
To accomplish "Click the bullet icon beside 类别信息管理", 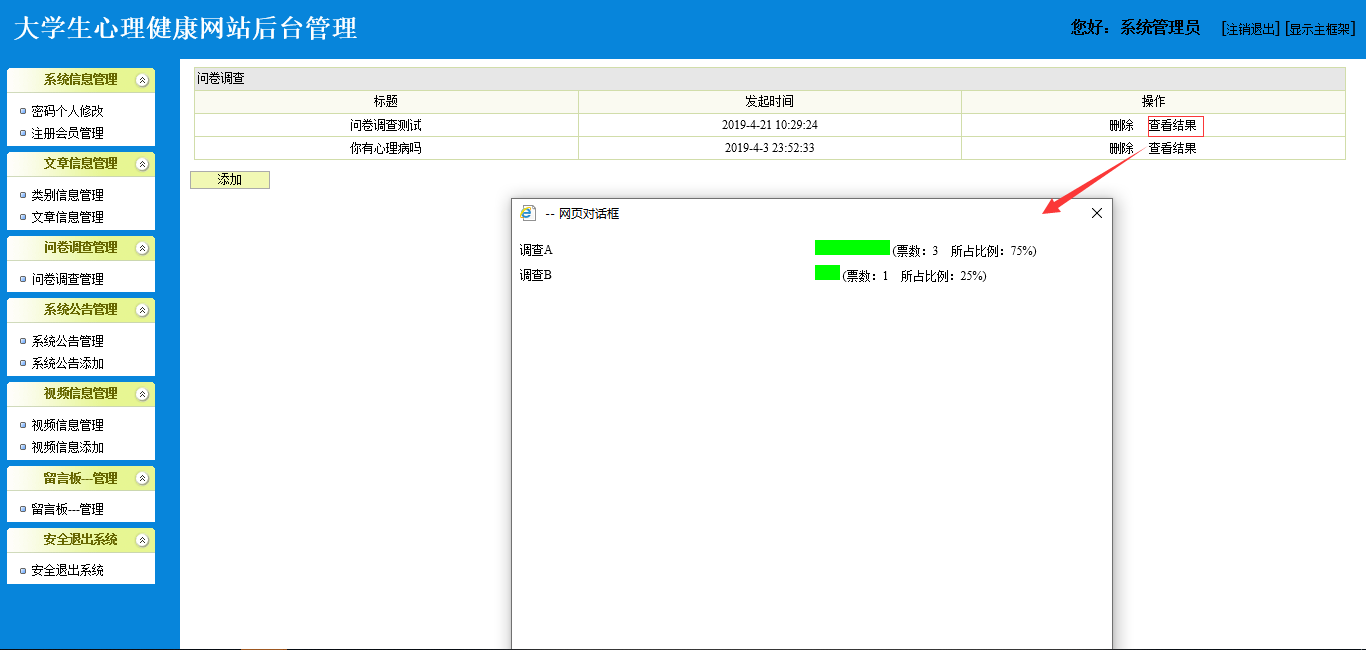I will tap(23, 196).
